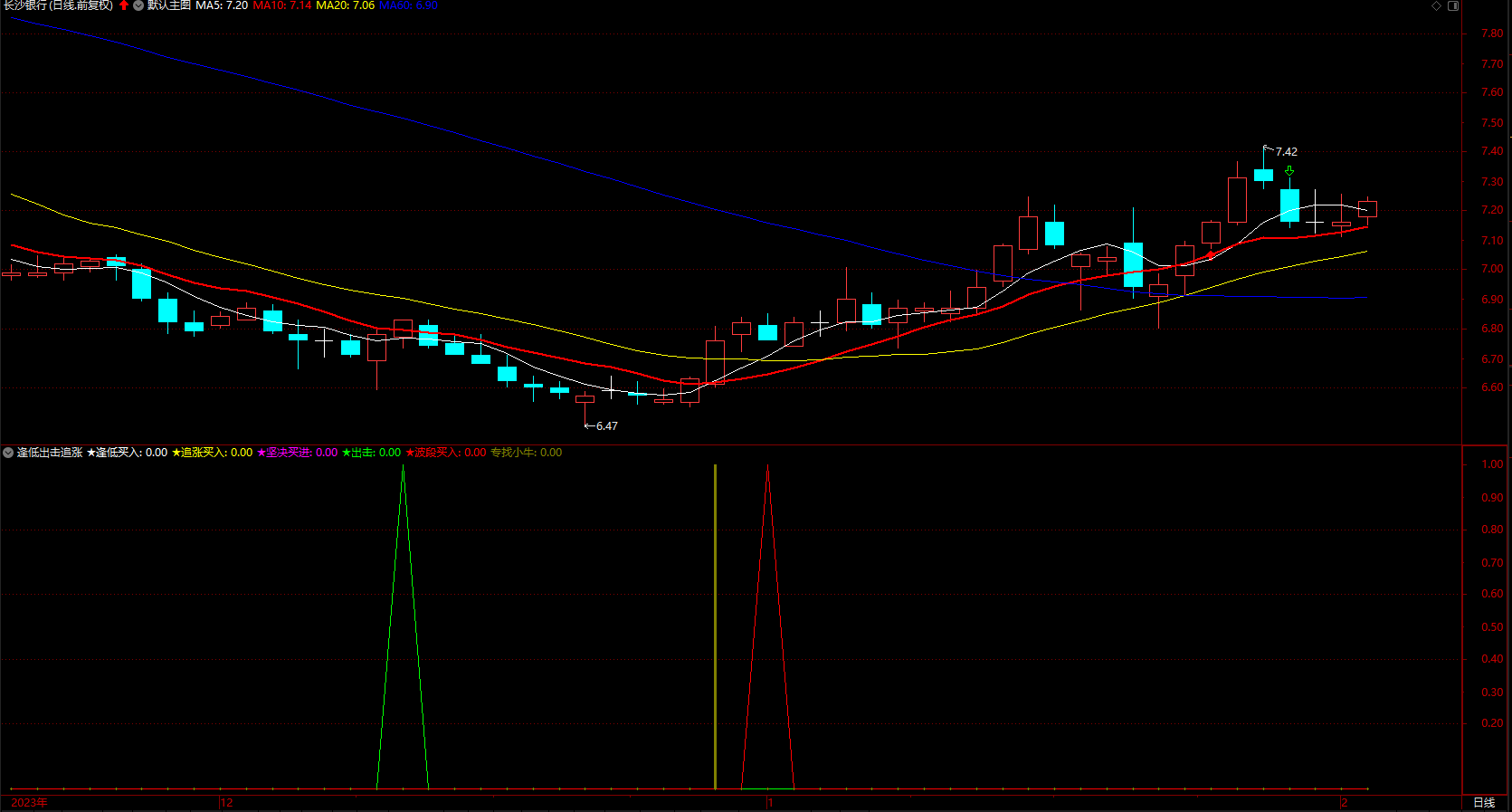Click the 7.80 price axis label
1512x812 pixels.
[x=1491, y=33]
